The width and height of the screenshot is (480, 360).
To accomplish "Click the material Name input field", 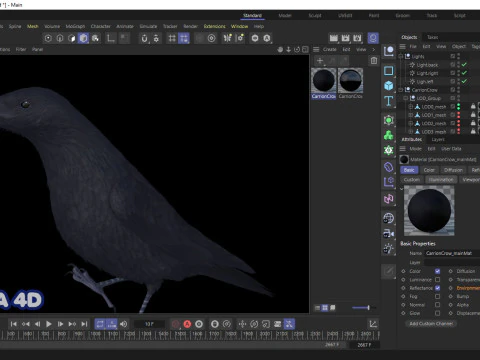I will coord(453,253).
